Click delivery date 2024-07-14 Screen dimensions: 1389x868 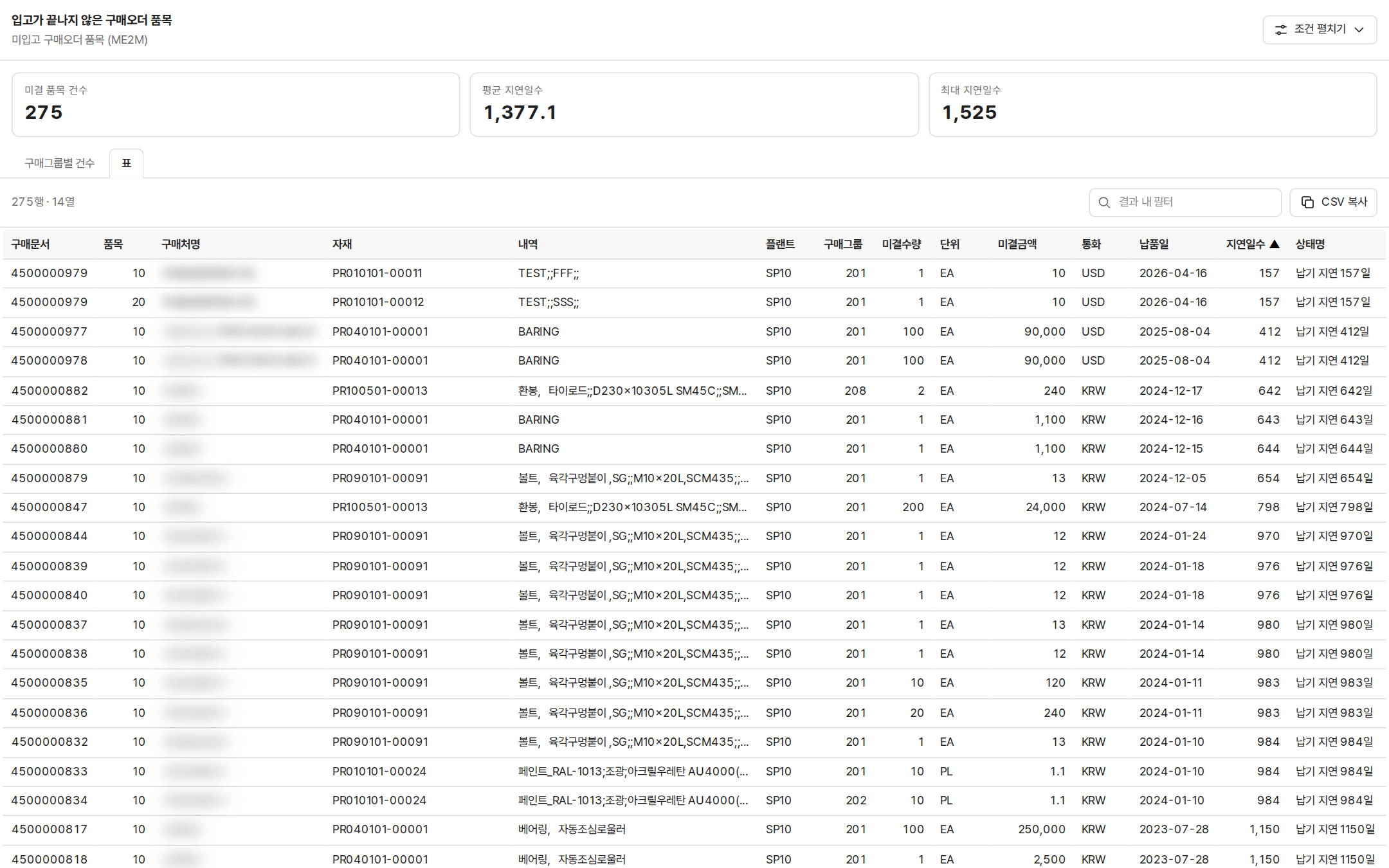tap(1173, 507)
